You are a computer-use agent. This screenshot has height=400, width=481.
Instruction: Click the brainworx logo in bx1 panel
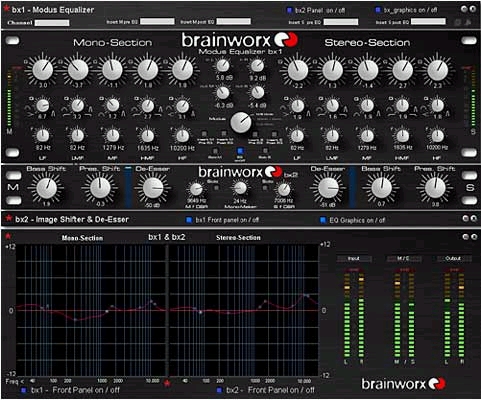tap(240, 40)
